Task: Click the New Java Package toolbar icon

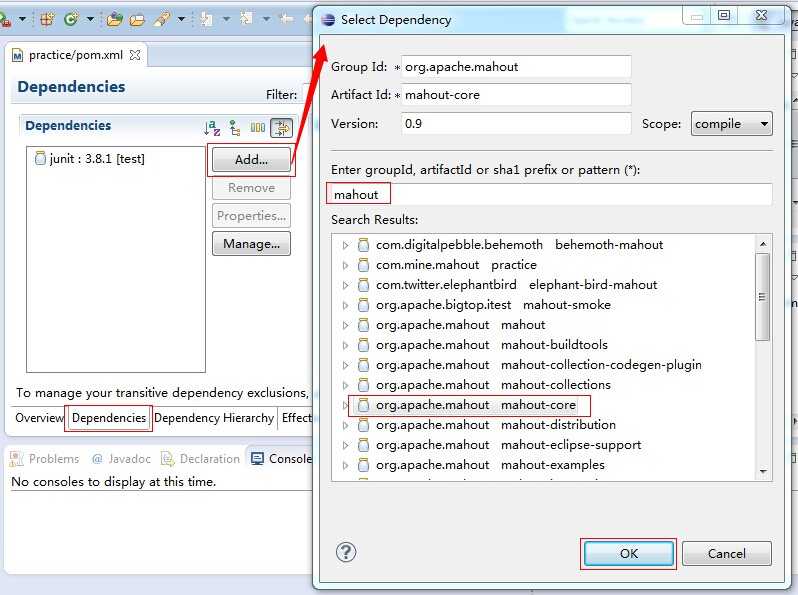Action: 47,19
